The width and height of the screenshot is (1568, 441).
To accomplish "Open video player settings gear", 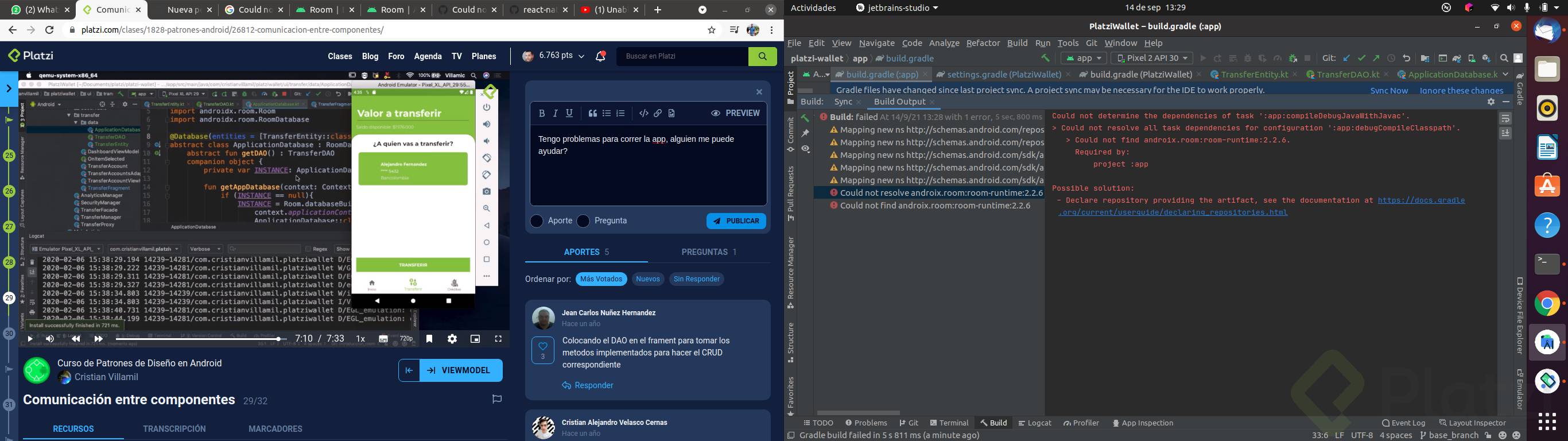I will 452,339.
